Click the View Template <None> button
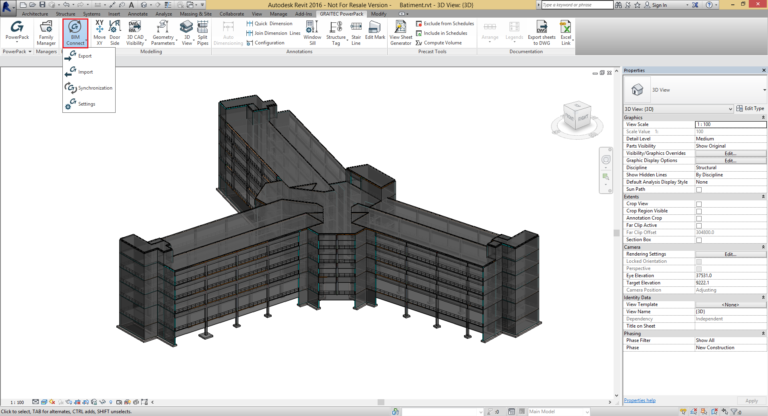 pyautogui.click(x=730, y=305)
